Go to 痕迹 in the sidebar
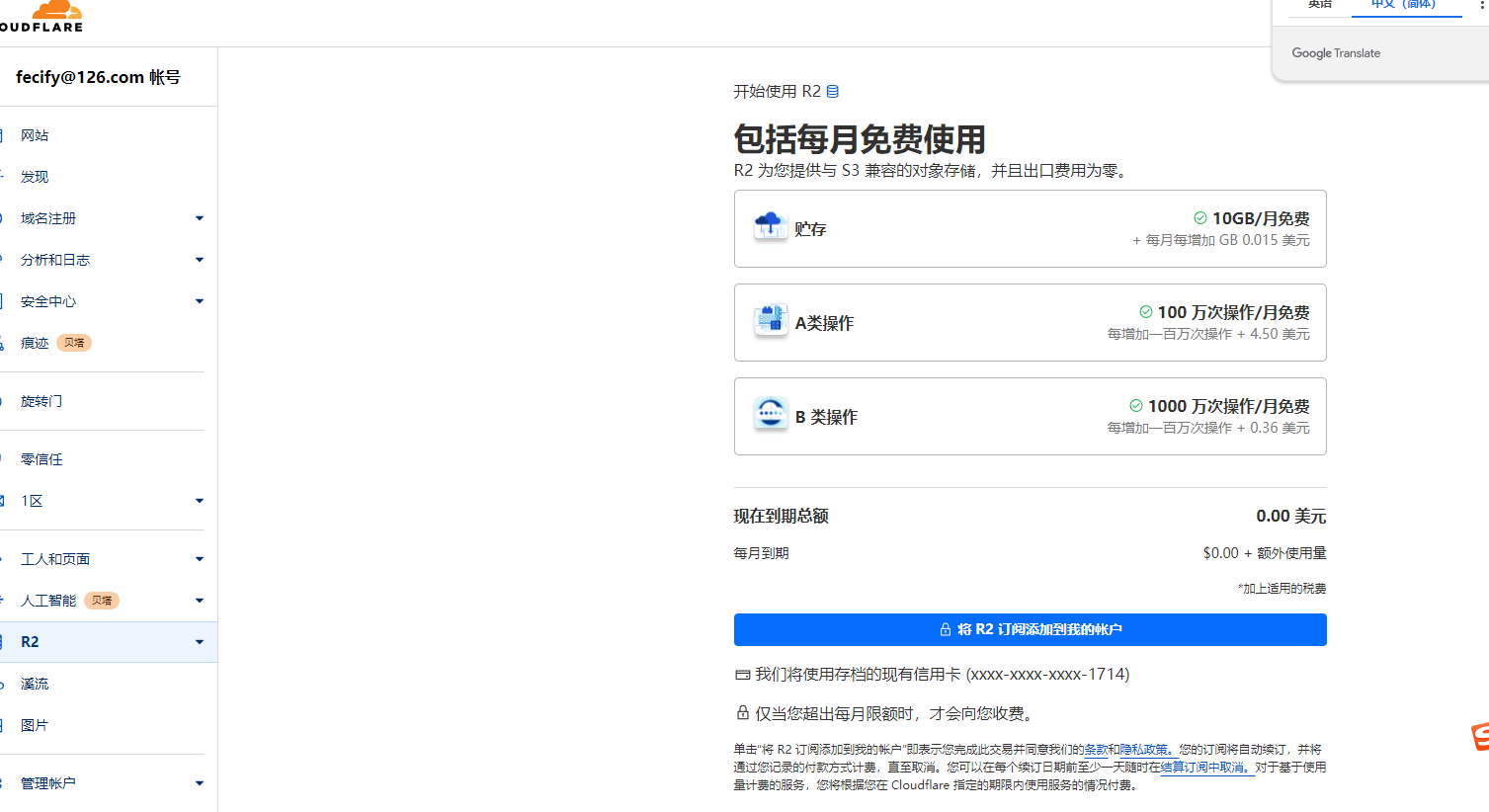Image resolution: width=1489 pixels, height=812 pixels. [35, 343]
